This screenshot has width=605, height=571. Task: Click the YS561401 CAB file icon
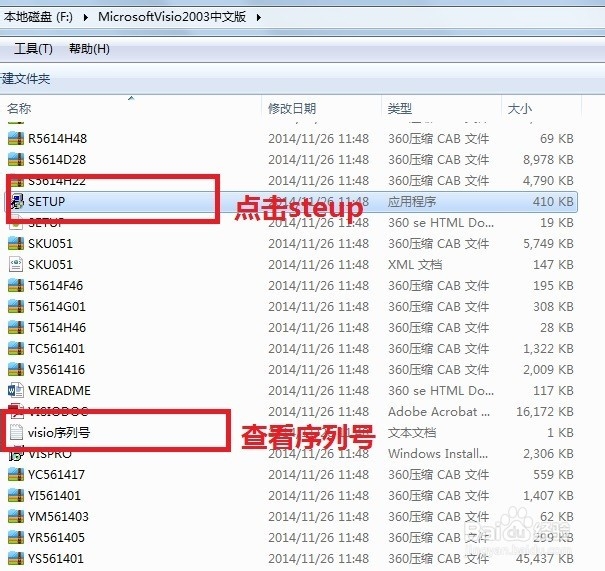click(16, 558)
